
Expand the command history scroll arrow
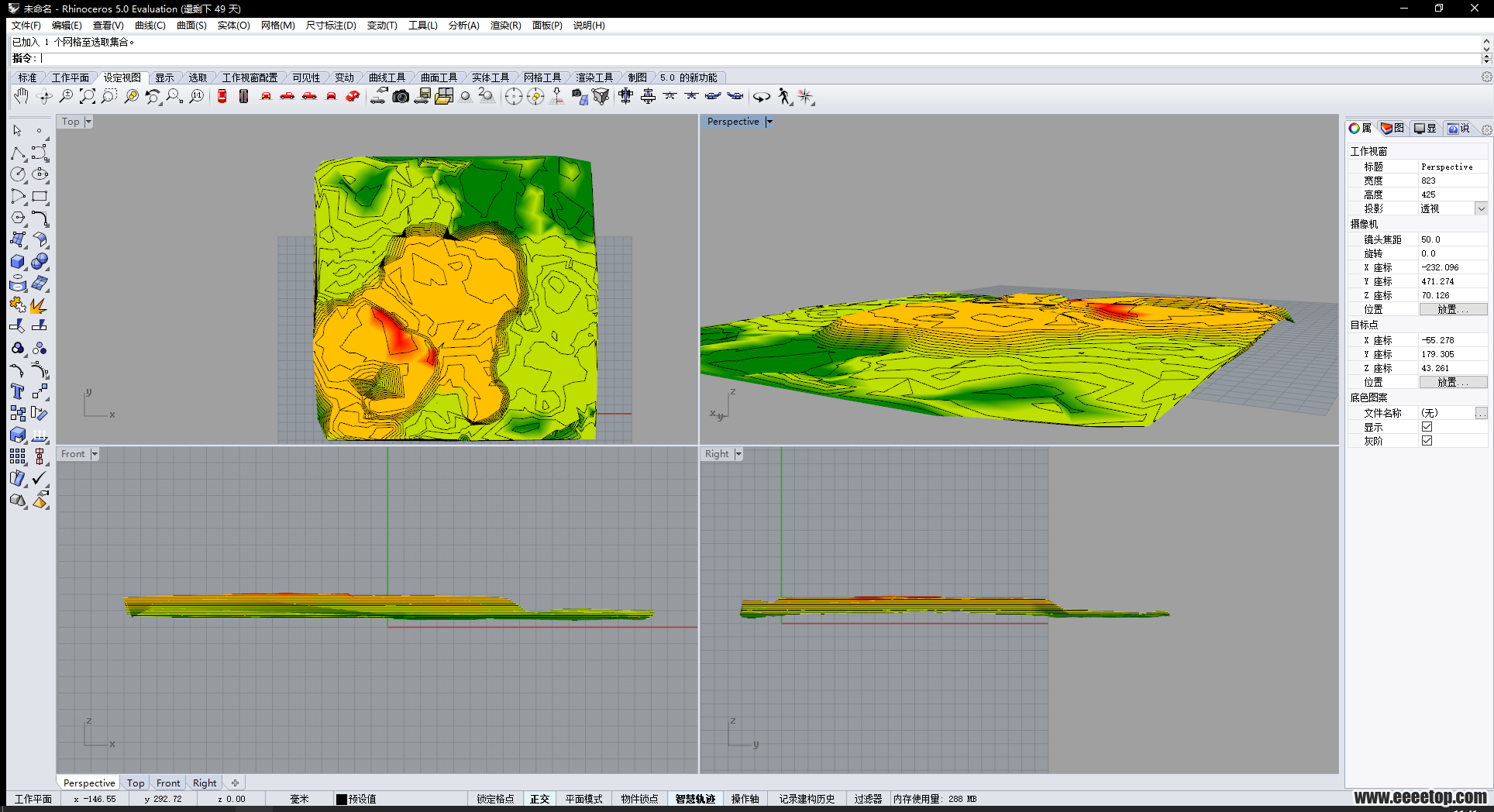point(1486,42)
